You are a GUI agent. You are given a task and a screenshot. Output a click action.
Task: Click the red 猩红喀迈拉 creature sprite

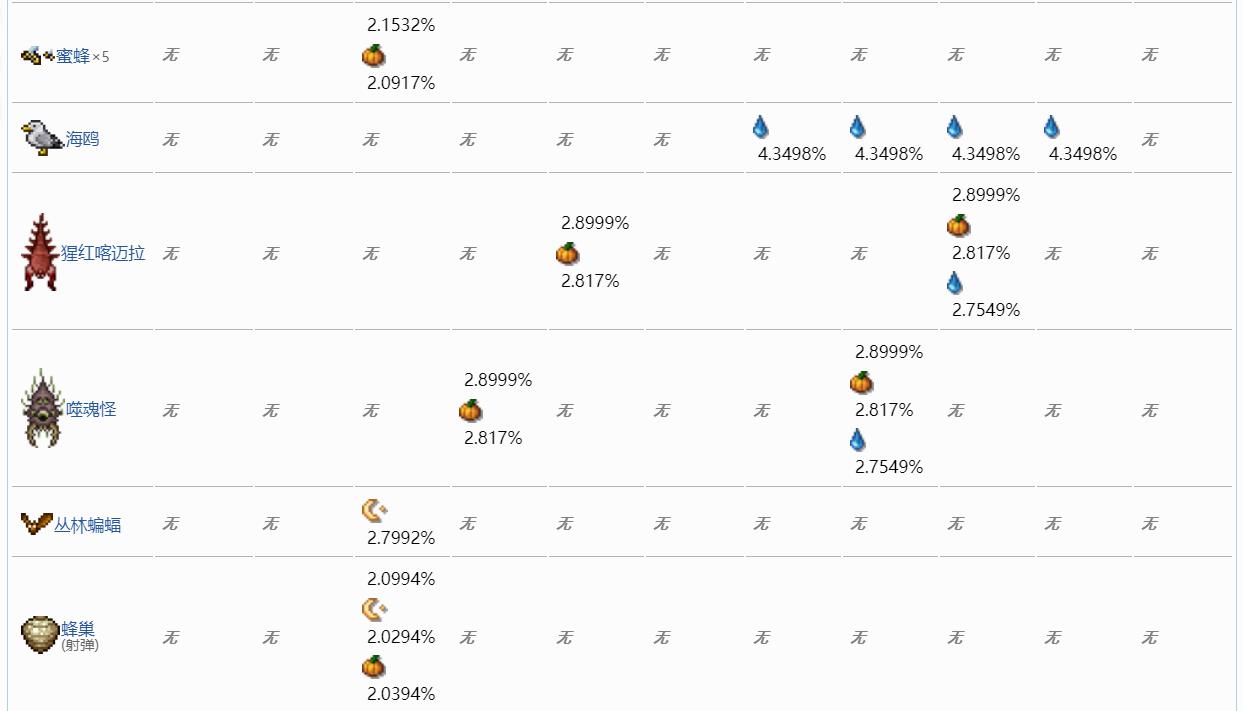coord(40,252)
